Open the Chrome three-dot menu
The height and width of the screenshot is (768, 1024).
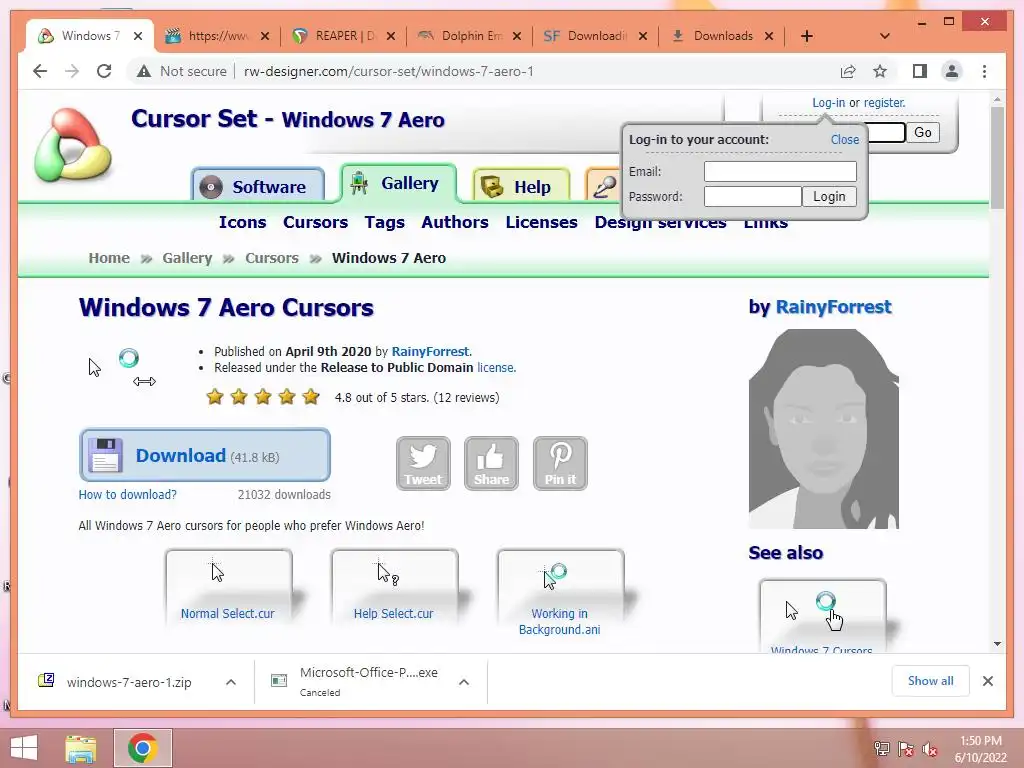point(984,71)
